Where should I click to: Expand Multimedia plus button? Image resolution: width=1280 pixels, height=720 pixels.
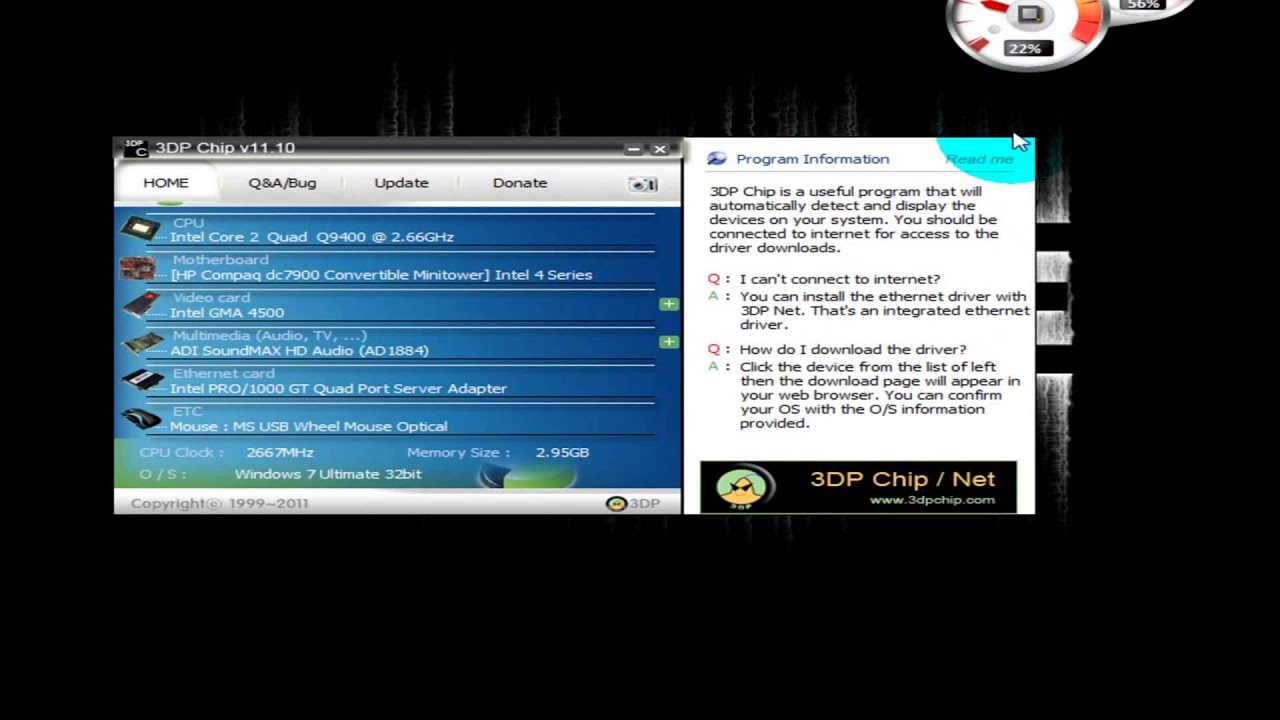668,342
